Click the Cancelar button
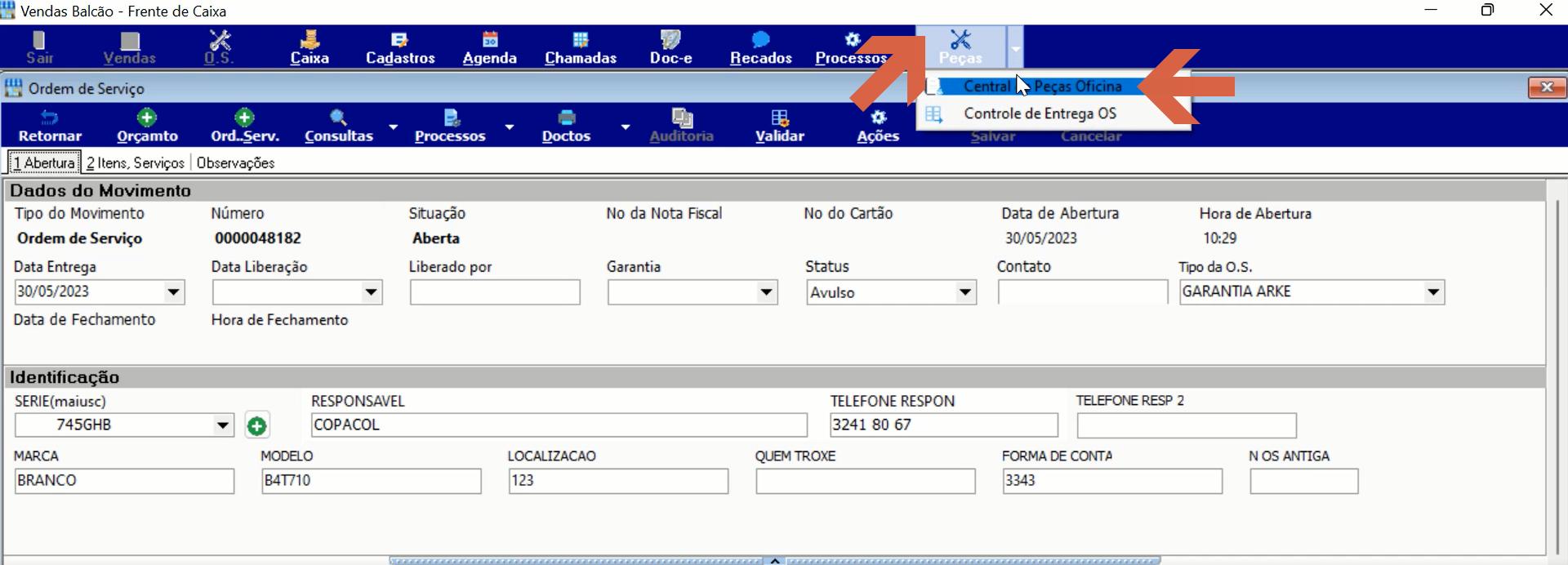The image size is (1568, 565). click(x=1091, y=136)
